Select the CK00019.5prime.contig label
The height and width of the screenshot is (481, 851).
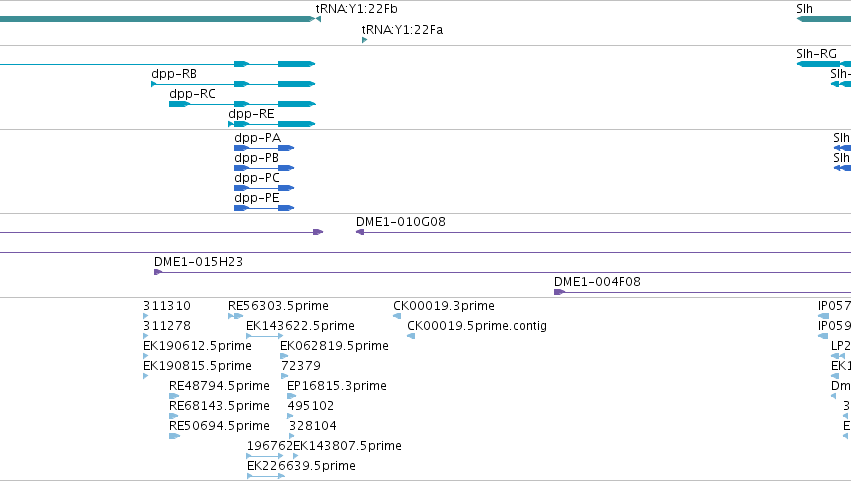coord(477,326)
